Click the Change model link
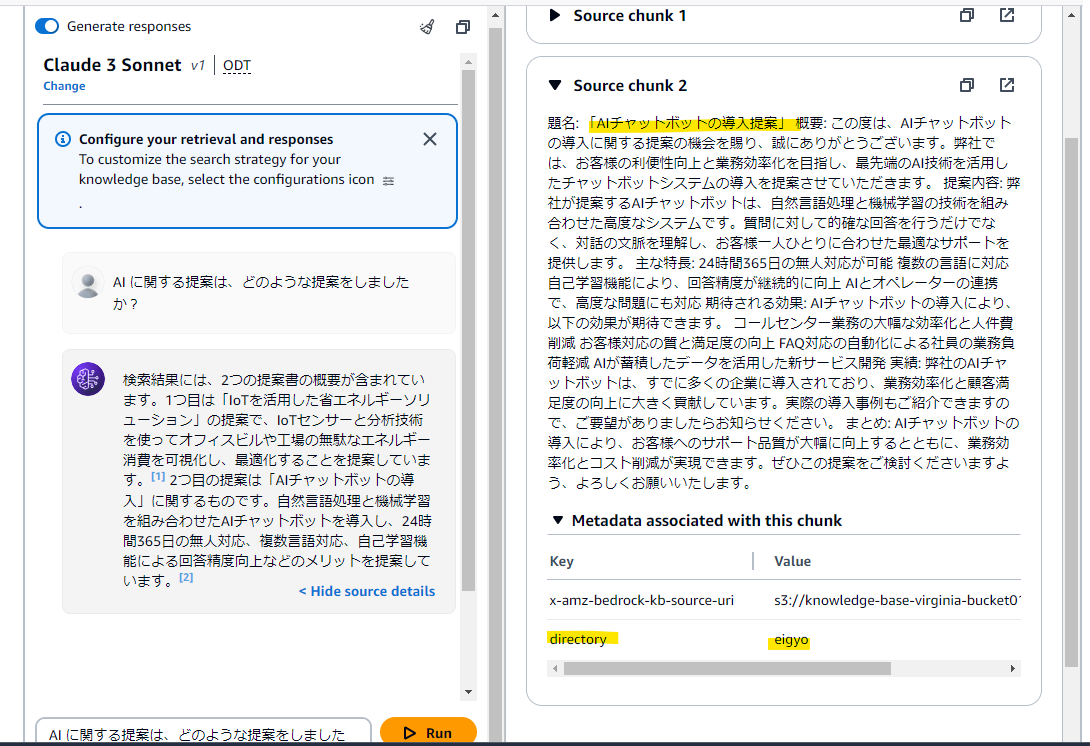The height and width of the screenshot is (746, 1090). click(64, 86)
